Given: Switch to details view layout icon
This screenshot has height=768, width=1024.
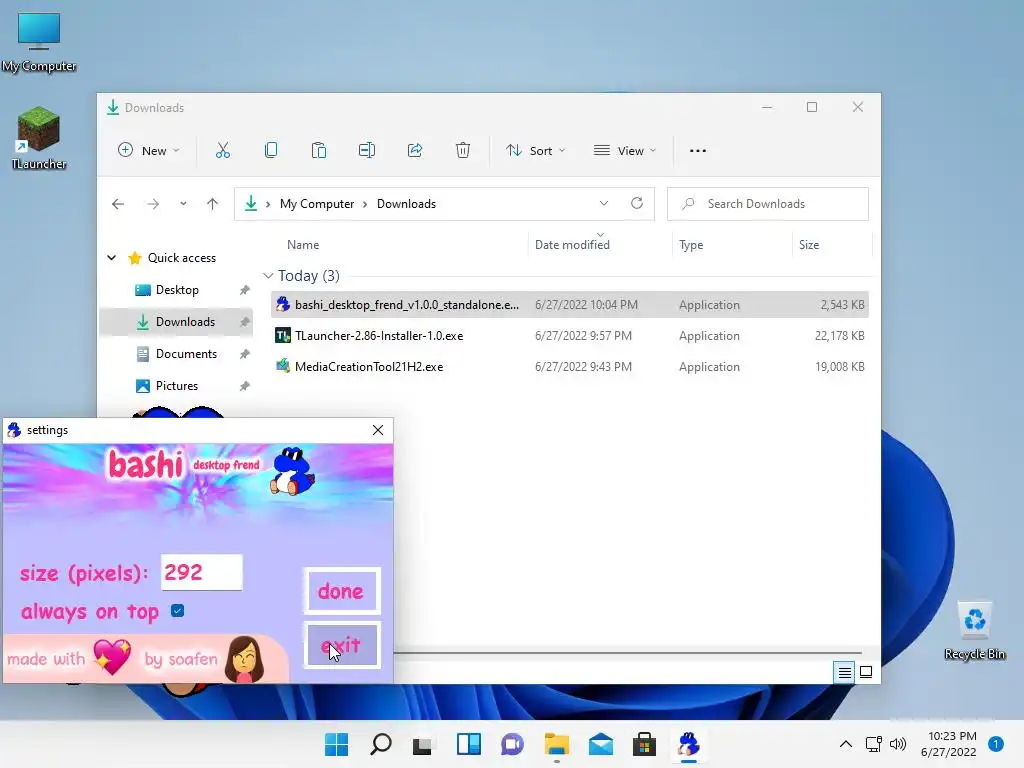Looking at the screenshot, I should pyautogui.click(x=844, y=672).
